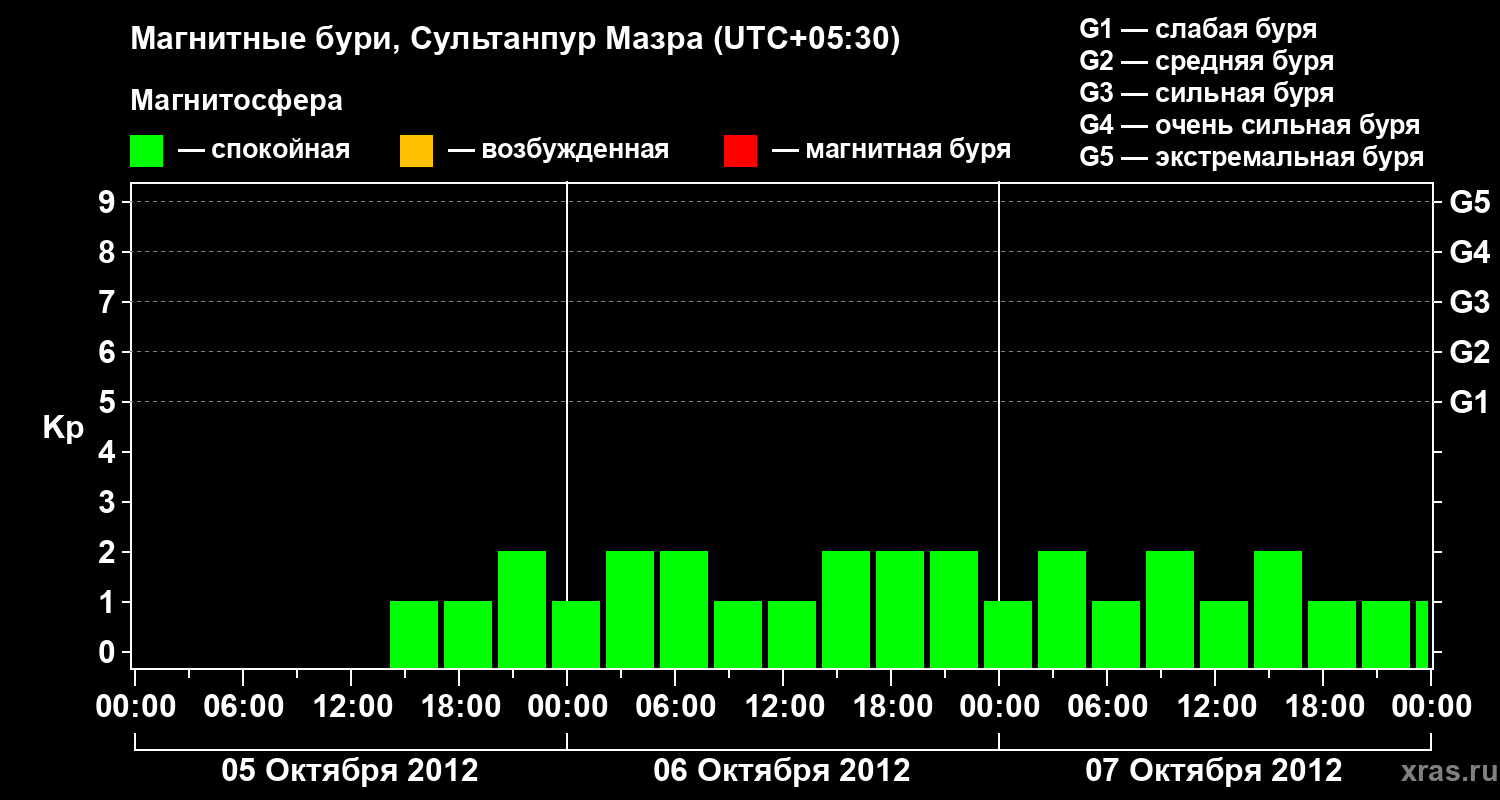The height and width of the screenshot is (800, 1500).
Task: Click the '12:00' time label for 07 Октября
Action: click(1215, 707)
